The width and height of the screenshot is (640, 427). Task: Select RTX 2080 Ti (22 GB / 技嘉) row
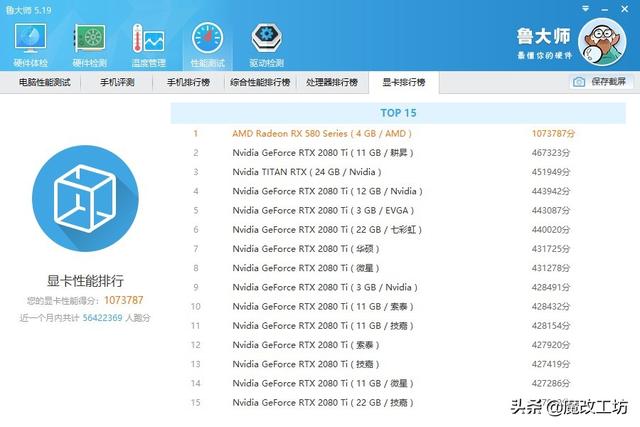click(x=398, y=402)
